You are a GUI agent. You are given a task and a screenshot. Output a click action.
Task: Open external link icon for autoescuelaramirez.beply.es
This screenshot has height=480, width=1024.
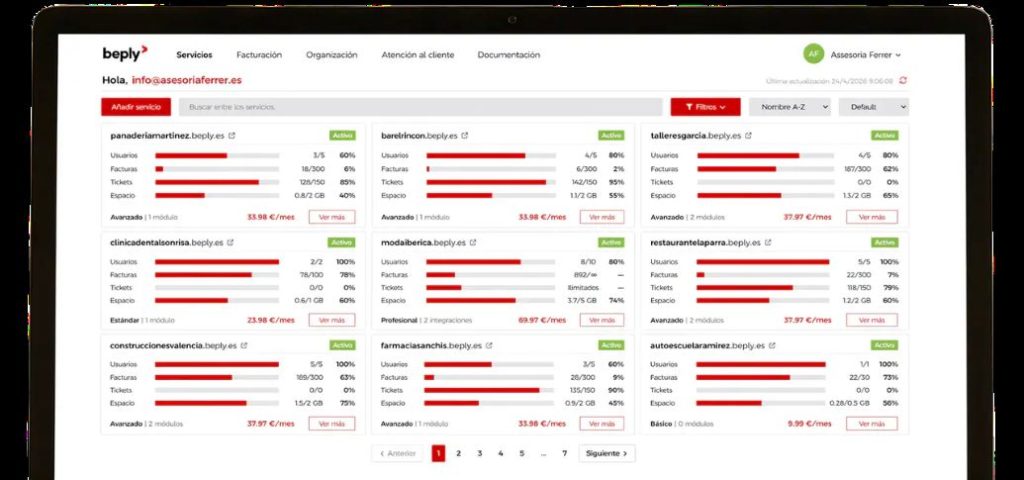coord(772,345)
